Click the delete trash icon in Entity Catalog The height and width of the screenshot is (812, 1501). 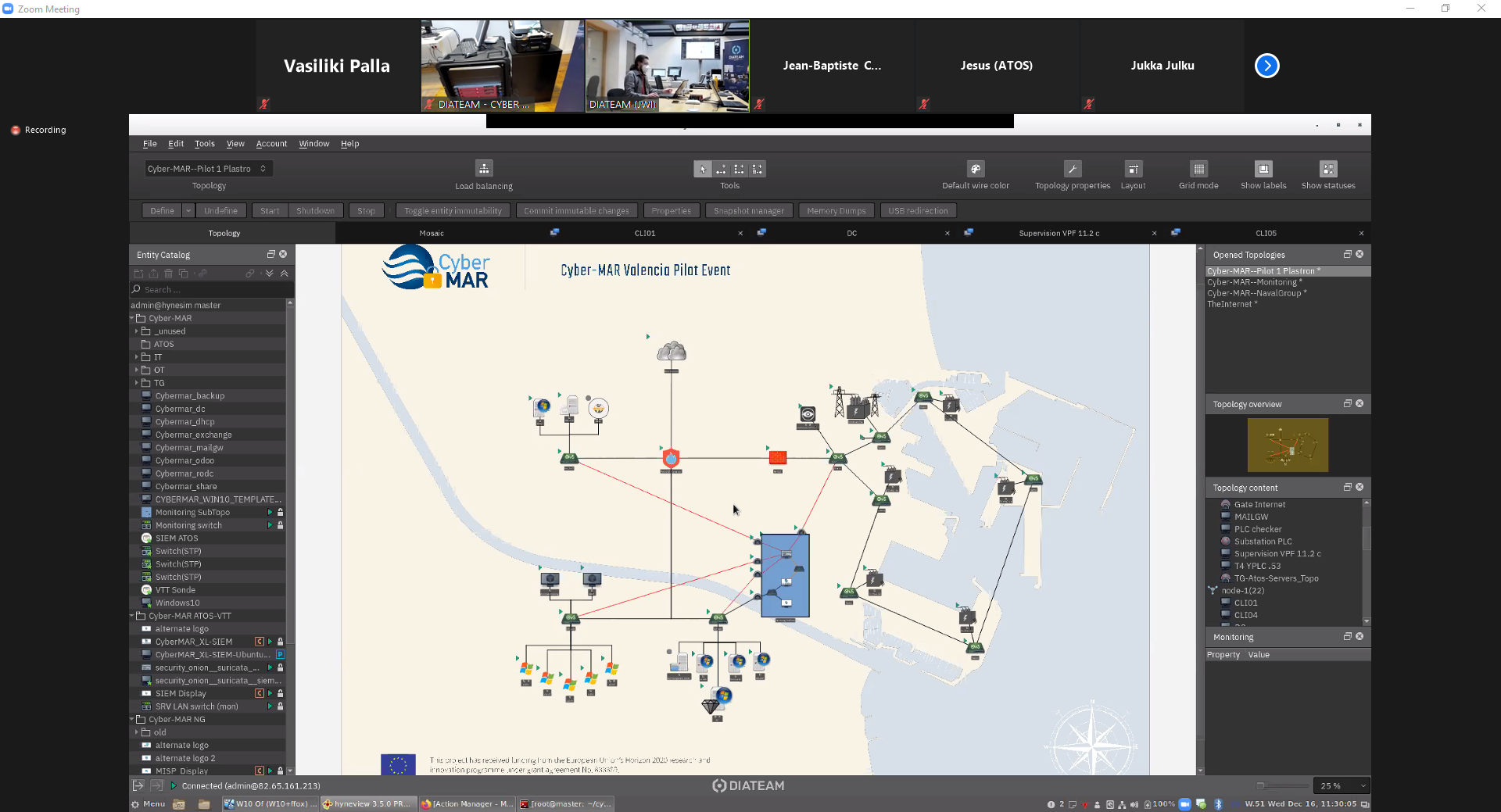tap(168, 274)
